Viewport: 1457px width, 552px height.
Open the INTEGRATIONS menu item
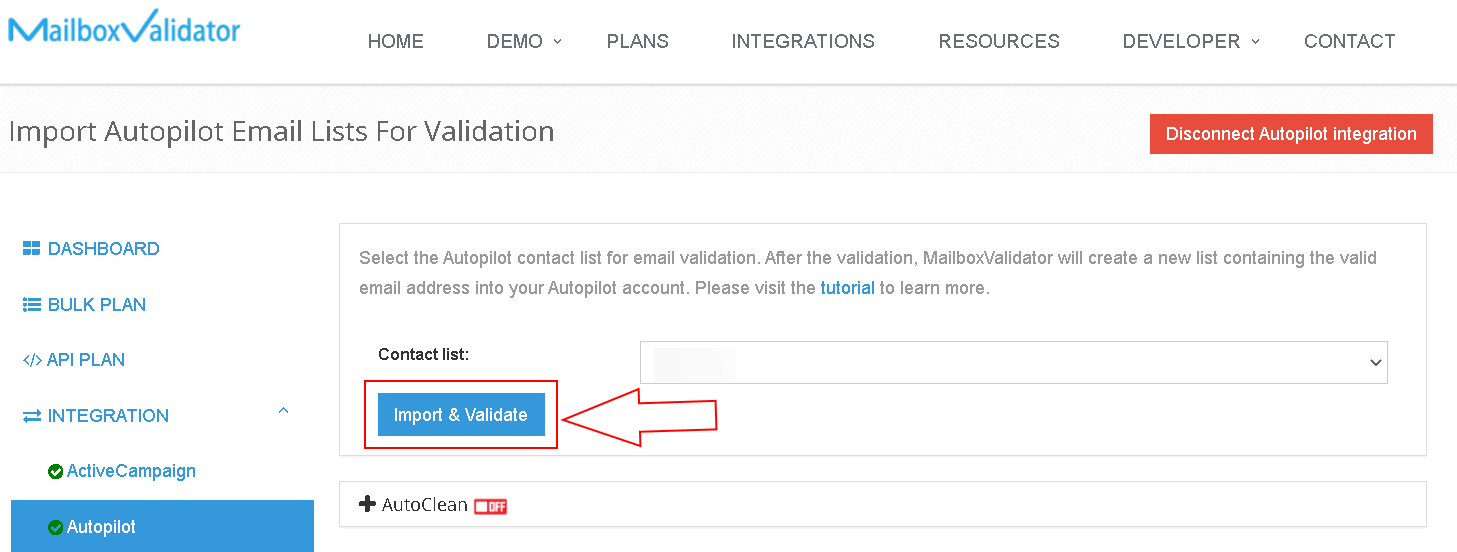click(803, 41)
